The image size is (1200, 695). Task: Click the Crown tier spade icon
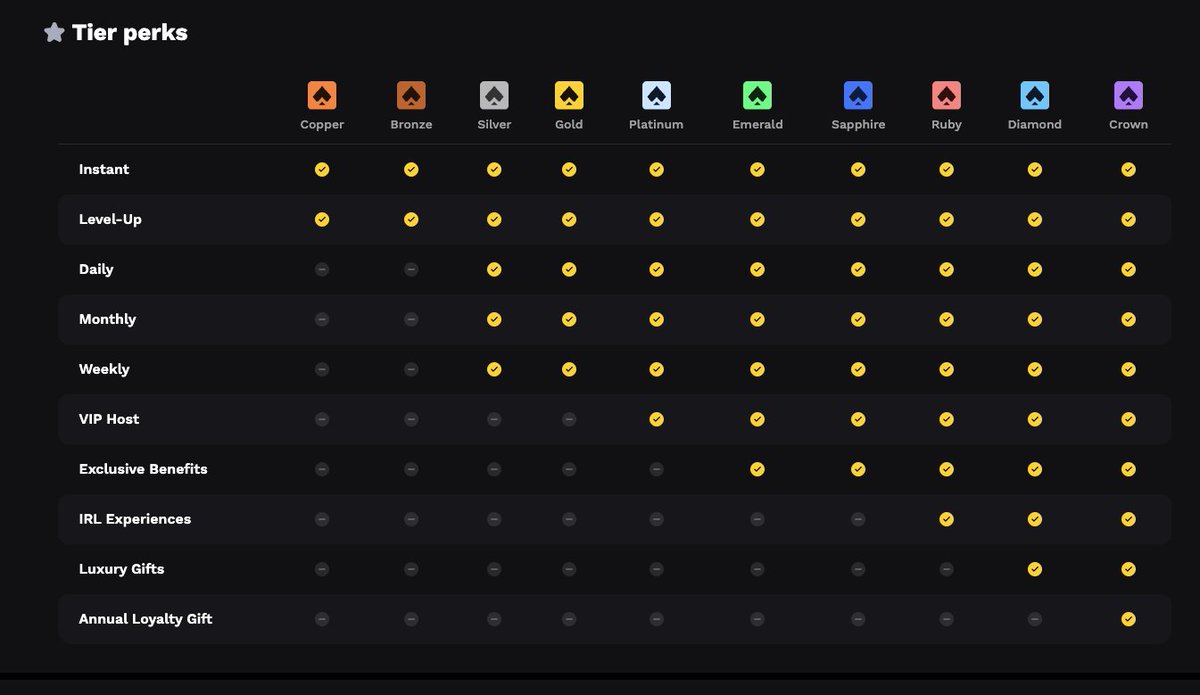(1128, 96)
